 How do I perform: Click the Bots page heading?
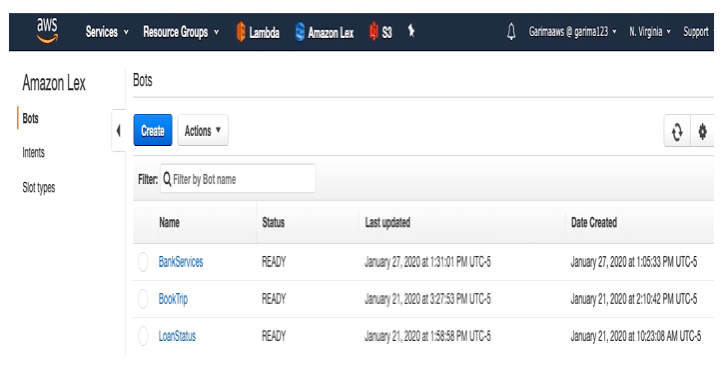pos(142,80)
